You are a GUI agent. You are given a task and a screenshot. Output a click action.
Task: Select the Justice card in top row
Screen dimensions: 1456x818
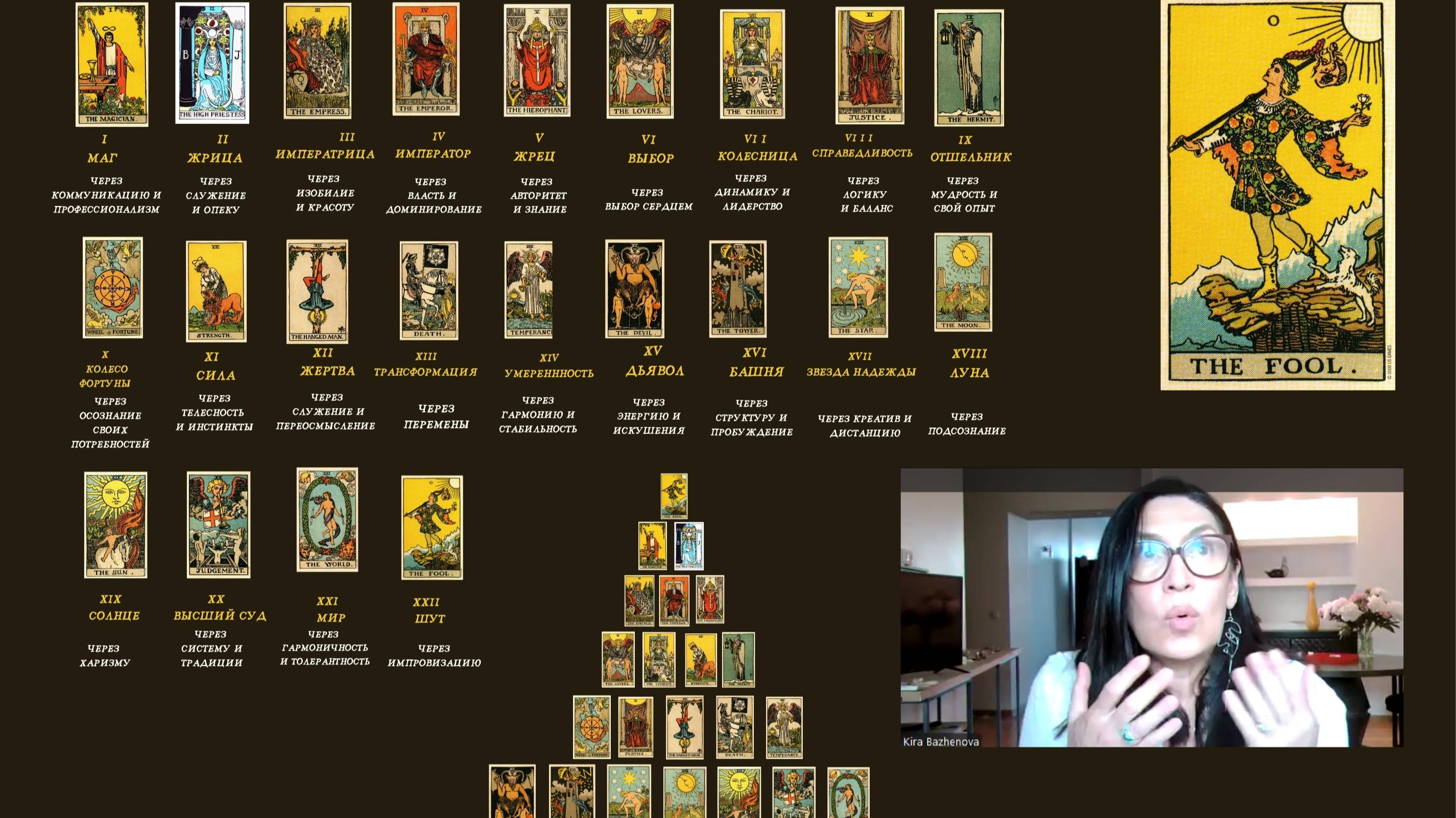(x=869, y=65)
